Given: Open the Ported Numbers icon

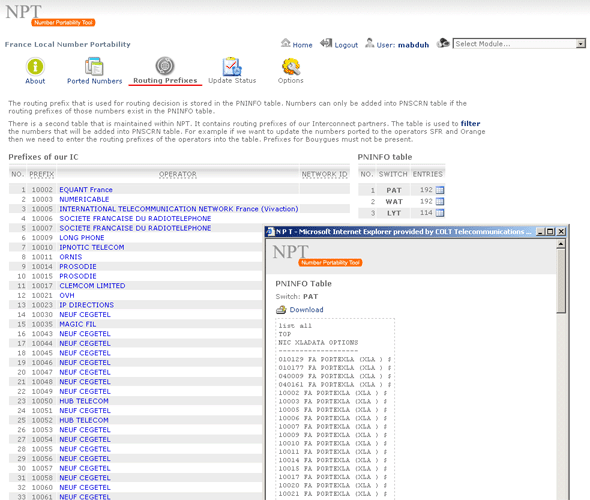Looking at the screenshot, I should click(94, 67).
